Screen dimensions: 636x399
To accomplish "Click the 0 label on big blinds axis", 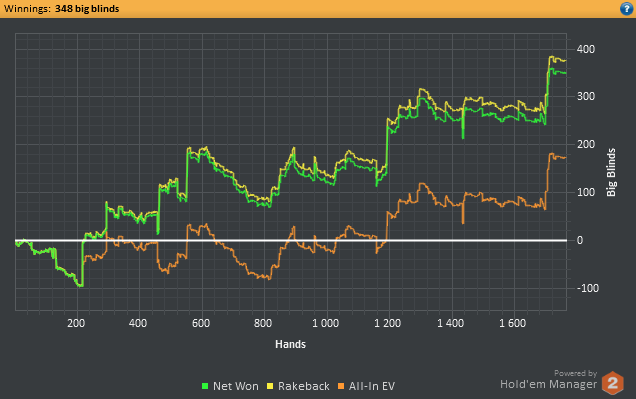I will click(580, 240).
